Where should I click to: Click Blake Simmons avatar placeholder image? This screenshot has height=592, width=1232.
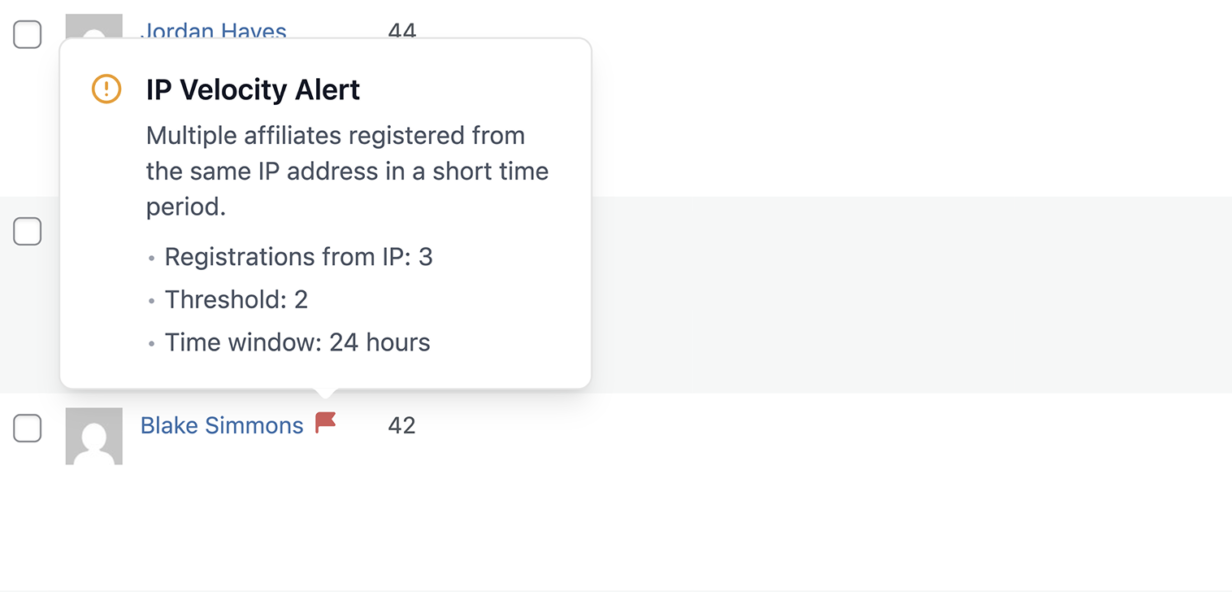click(94, 435)
